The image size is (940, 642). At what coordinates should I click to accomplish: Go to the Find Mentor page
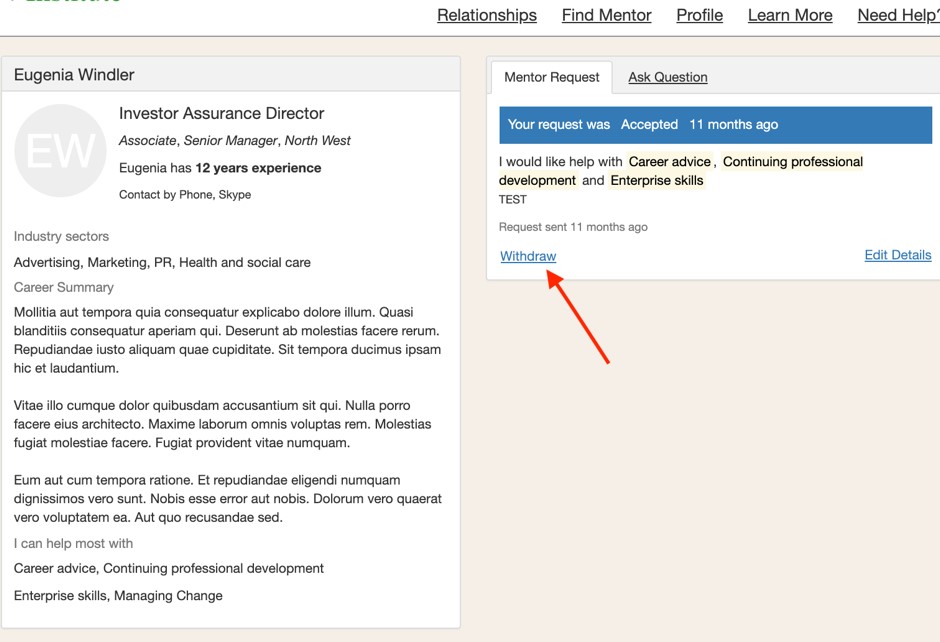pyautogui.click(x=606, y=15)
